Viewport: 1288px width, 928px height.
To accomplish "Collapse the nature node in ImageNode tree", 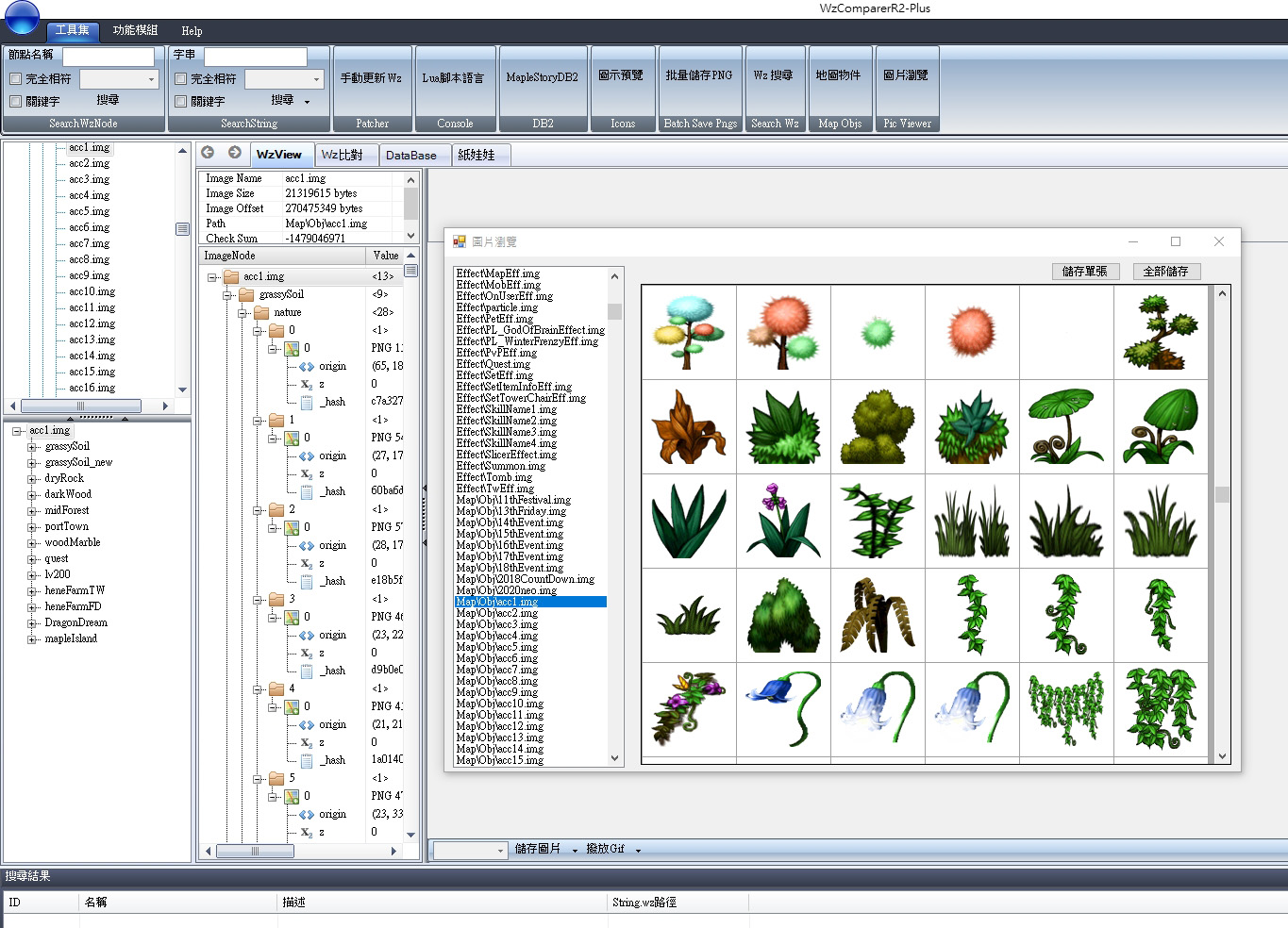I will click(242, 312).
